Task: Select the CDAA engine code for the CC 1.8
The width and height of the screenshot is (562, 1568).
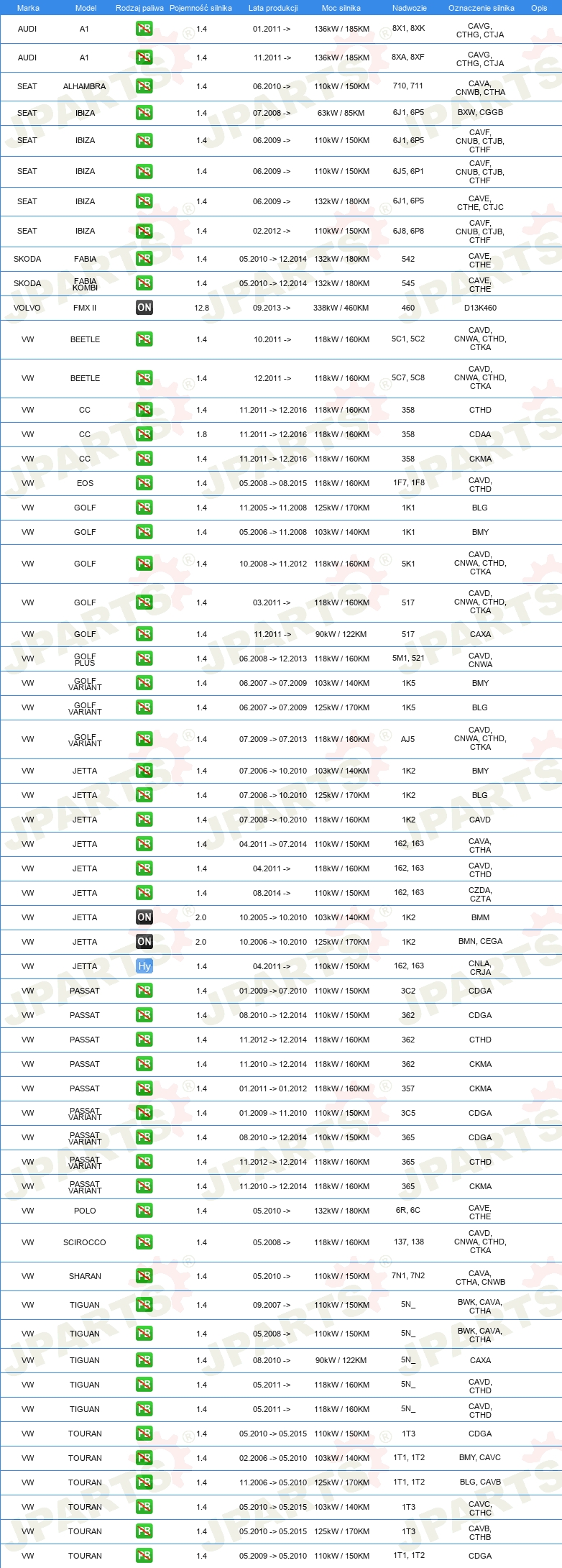Action: tap(480, 434)
